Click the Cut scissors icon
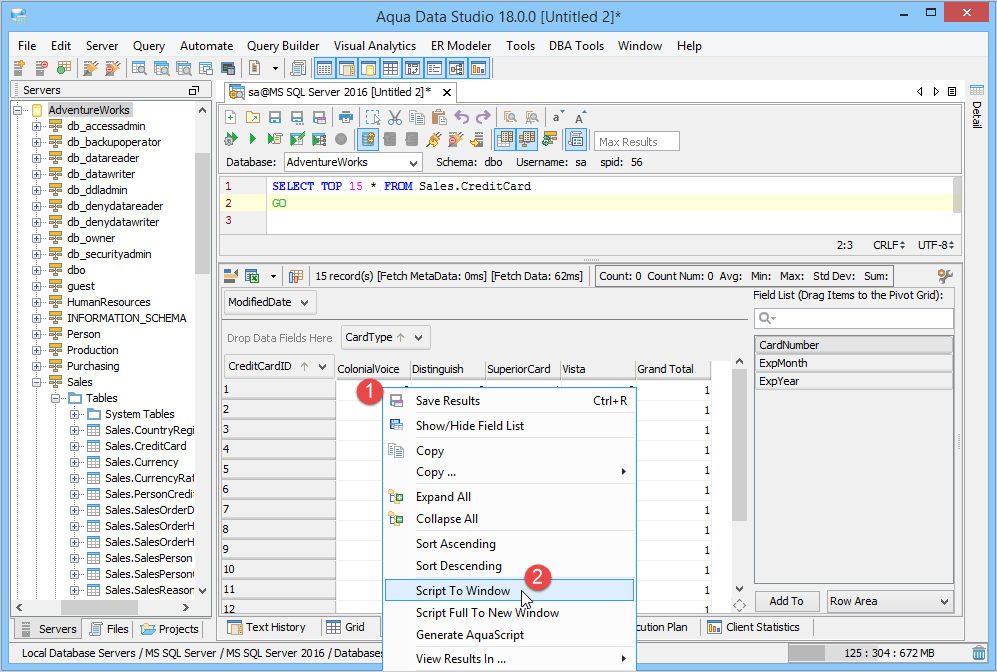997x672 pixels. (395, 118)
